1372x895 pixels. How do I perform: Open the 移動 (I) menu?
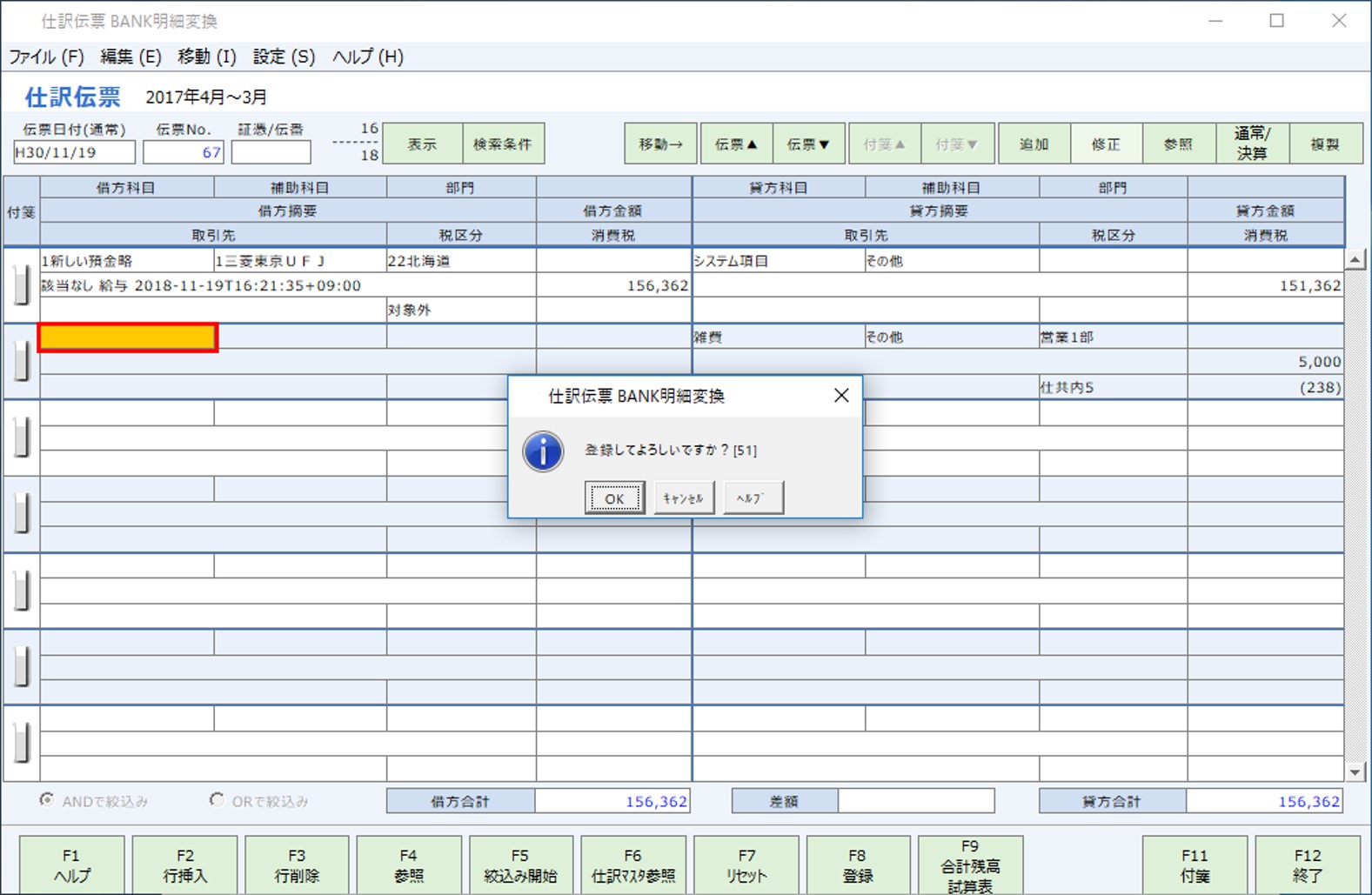tap(206, 57)
